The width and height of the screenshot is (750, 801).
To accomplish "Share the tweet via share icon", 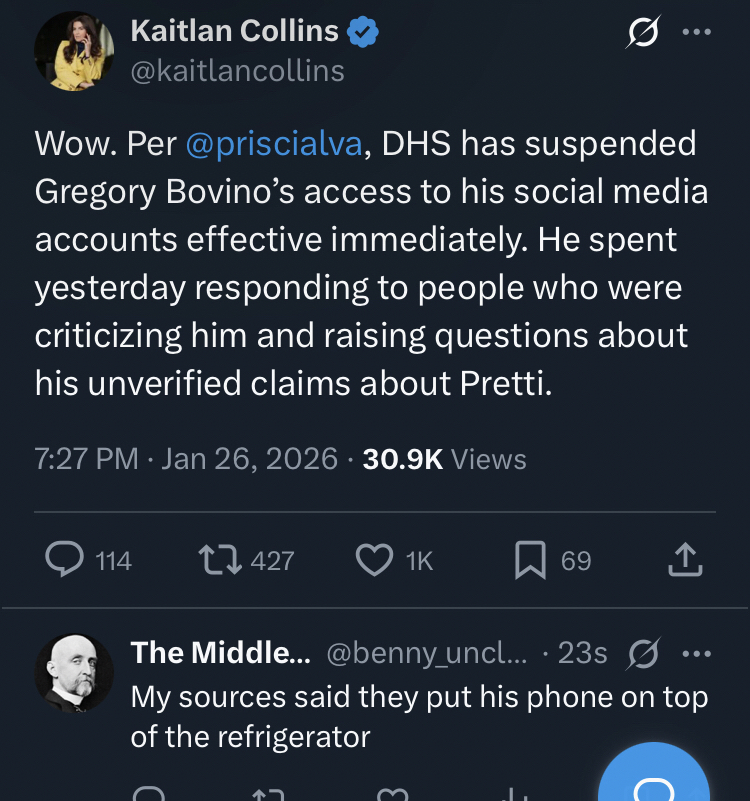I will coord(685,560).
